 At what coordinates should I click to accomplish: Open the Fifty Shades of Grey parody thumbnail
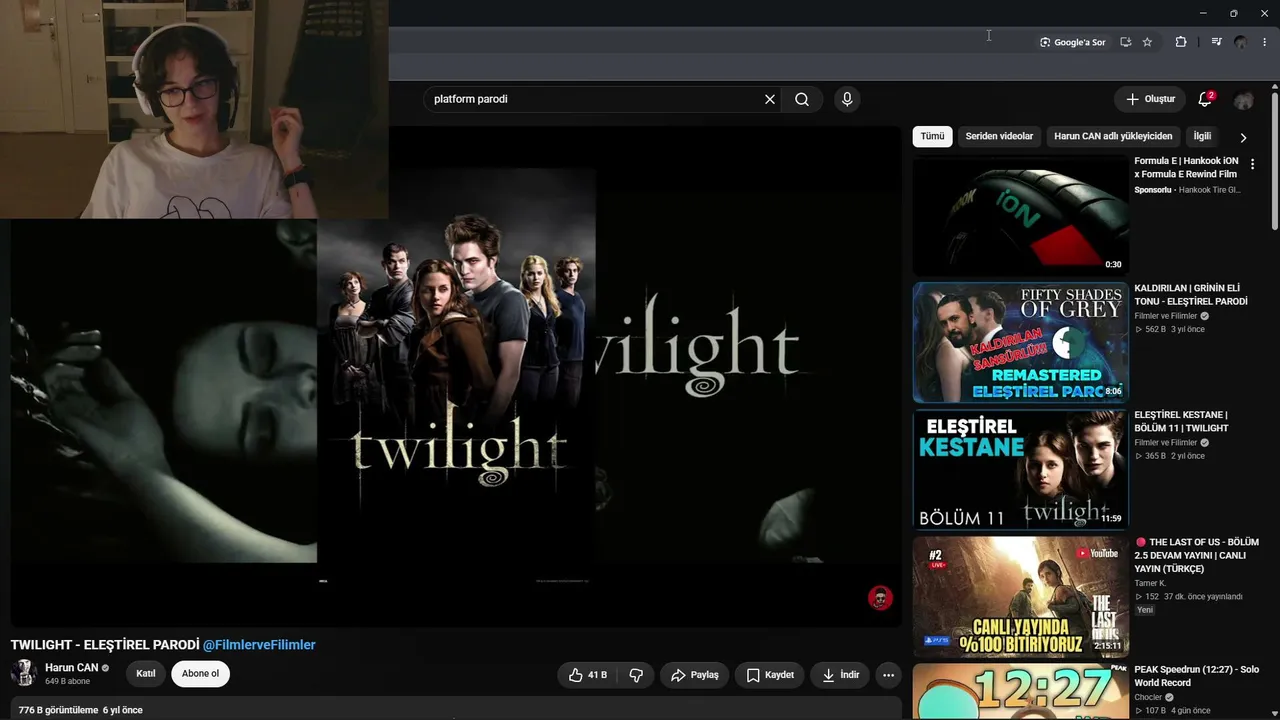click(1020, 342)
